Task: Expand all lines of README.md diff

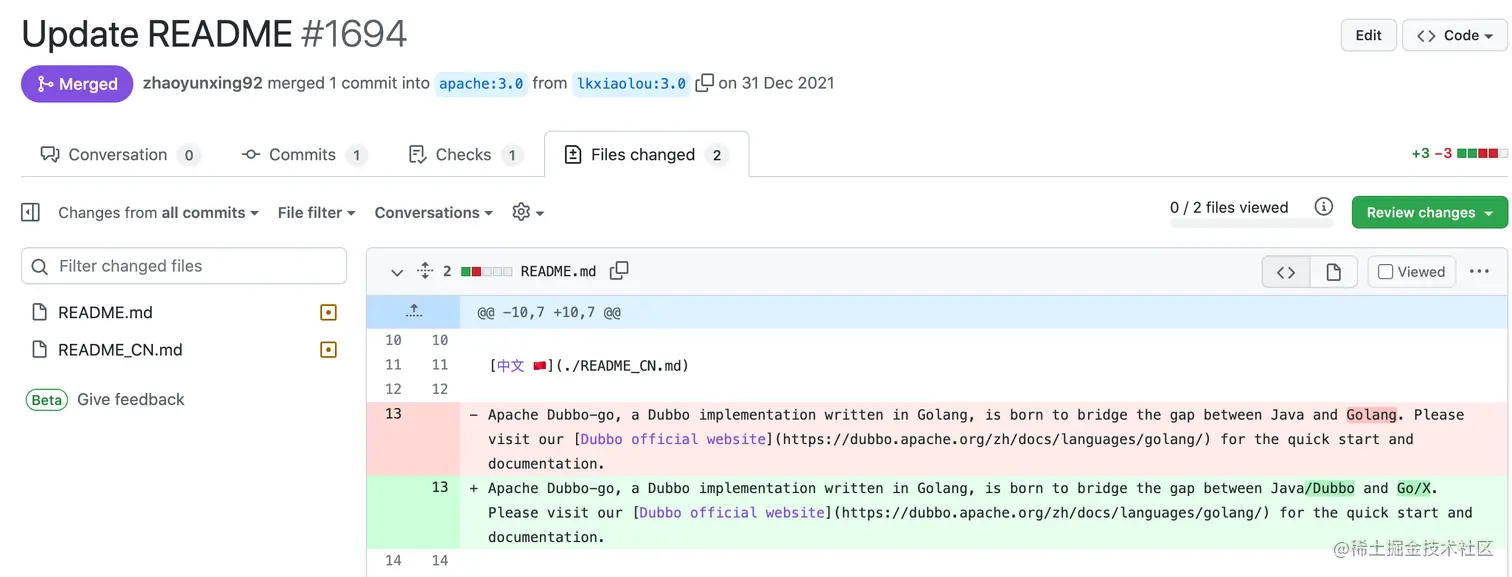Action: [424, 271]
